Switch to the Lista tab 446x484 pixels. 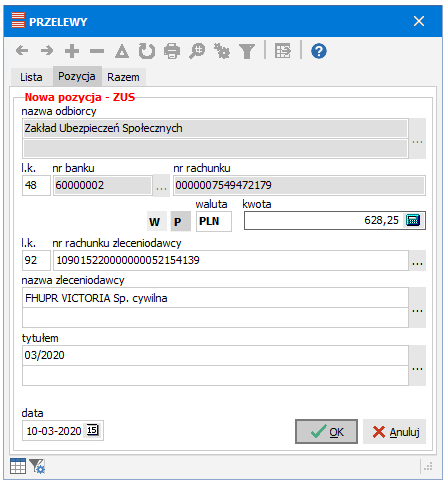31,77
